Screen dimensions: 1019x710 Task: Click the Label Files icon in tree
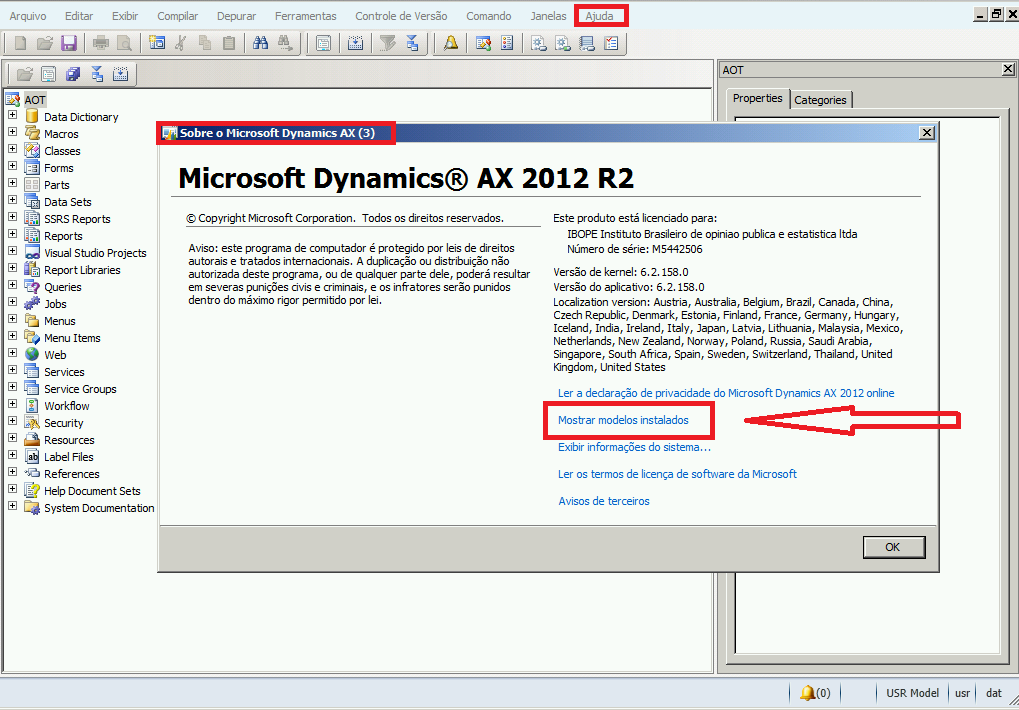click(x=32, y=456)
